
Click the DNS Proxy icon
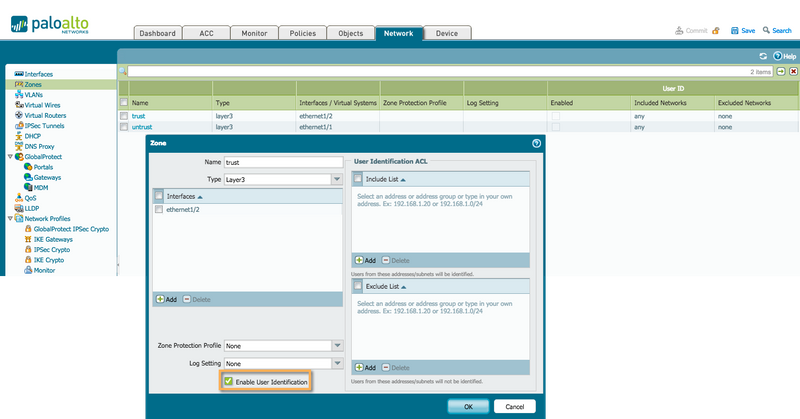pos(19,146)
